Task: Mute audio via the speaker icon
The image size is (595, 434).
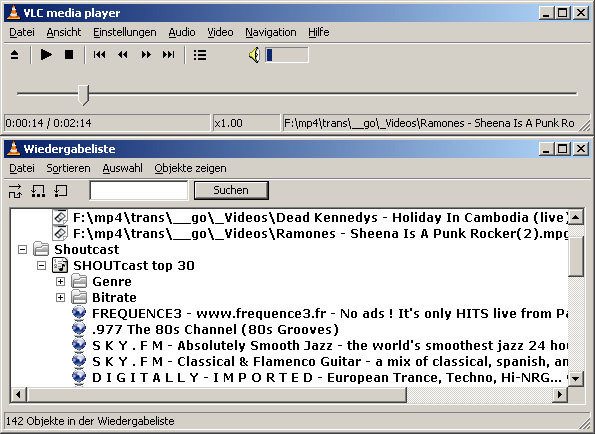Action: [x=255, y=55]
